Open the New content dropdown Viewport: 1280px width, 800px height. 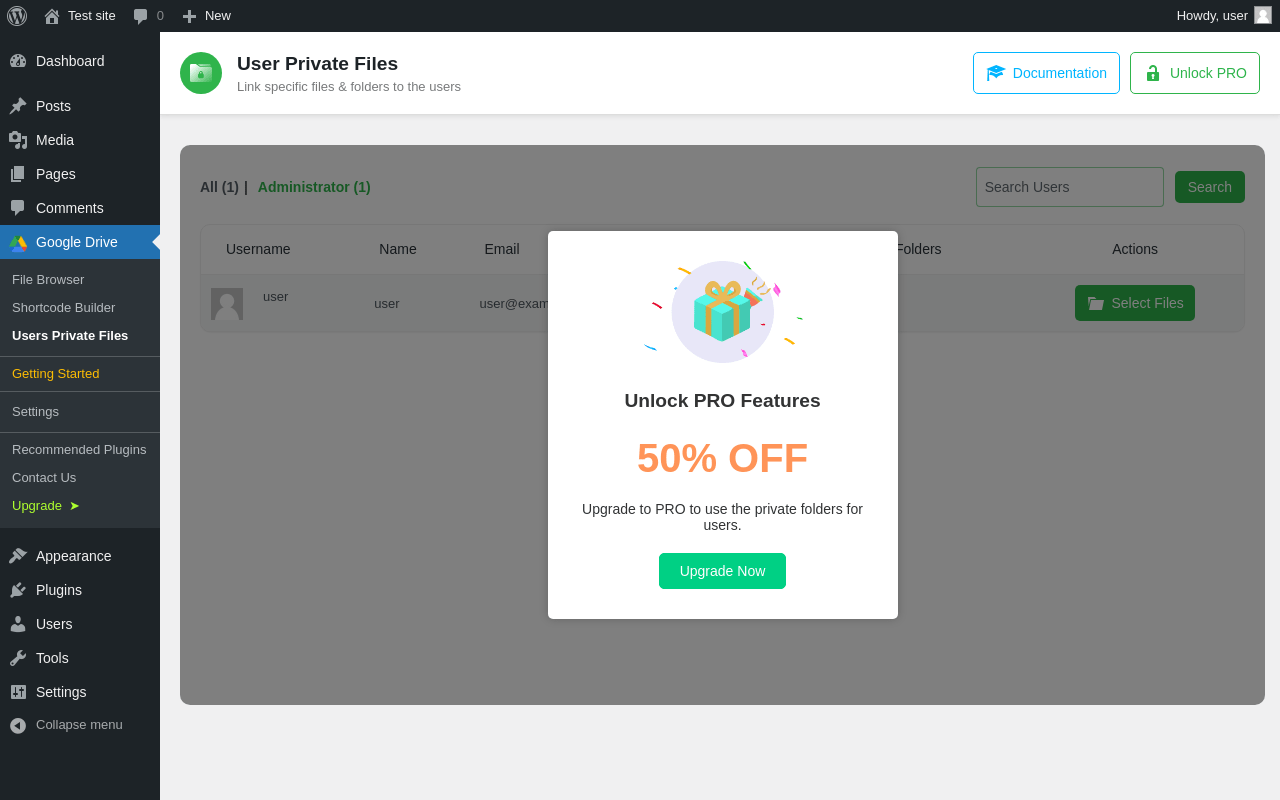[206, 16]
